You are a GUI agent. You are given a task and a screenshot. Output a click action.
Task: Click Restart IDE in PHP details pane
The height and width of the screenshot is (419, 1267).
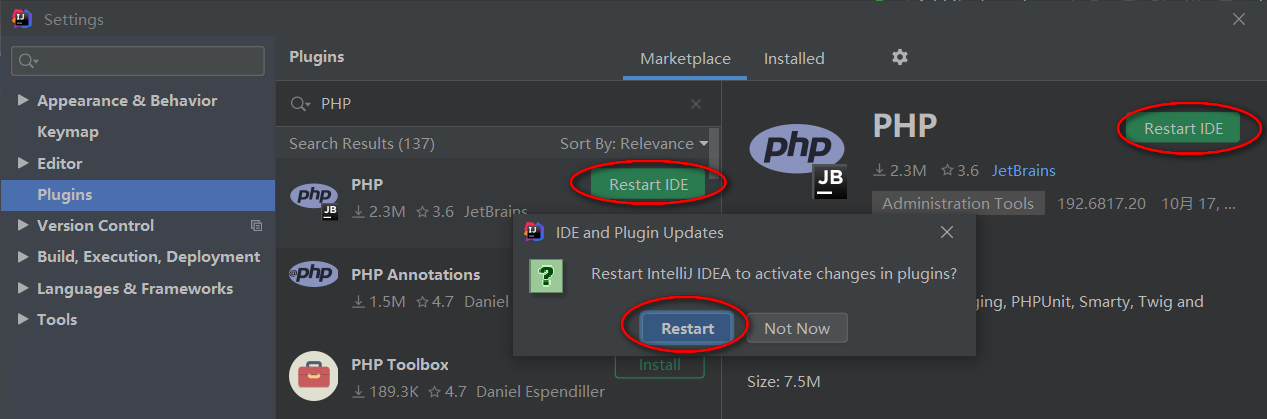point(1184,128)
